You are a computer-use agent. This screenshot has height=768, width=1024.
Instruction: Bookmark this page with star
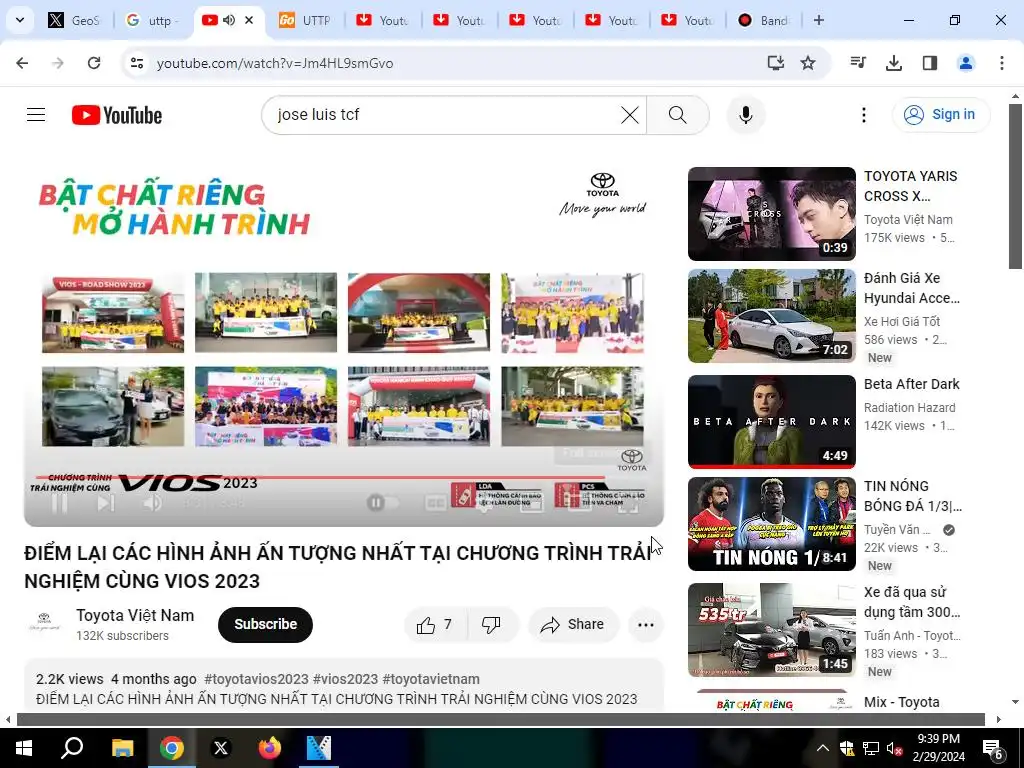(808, 63)
